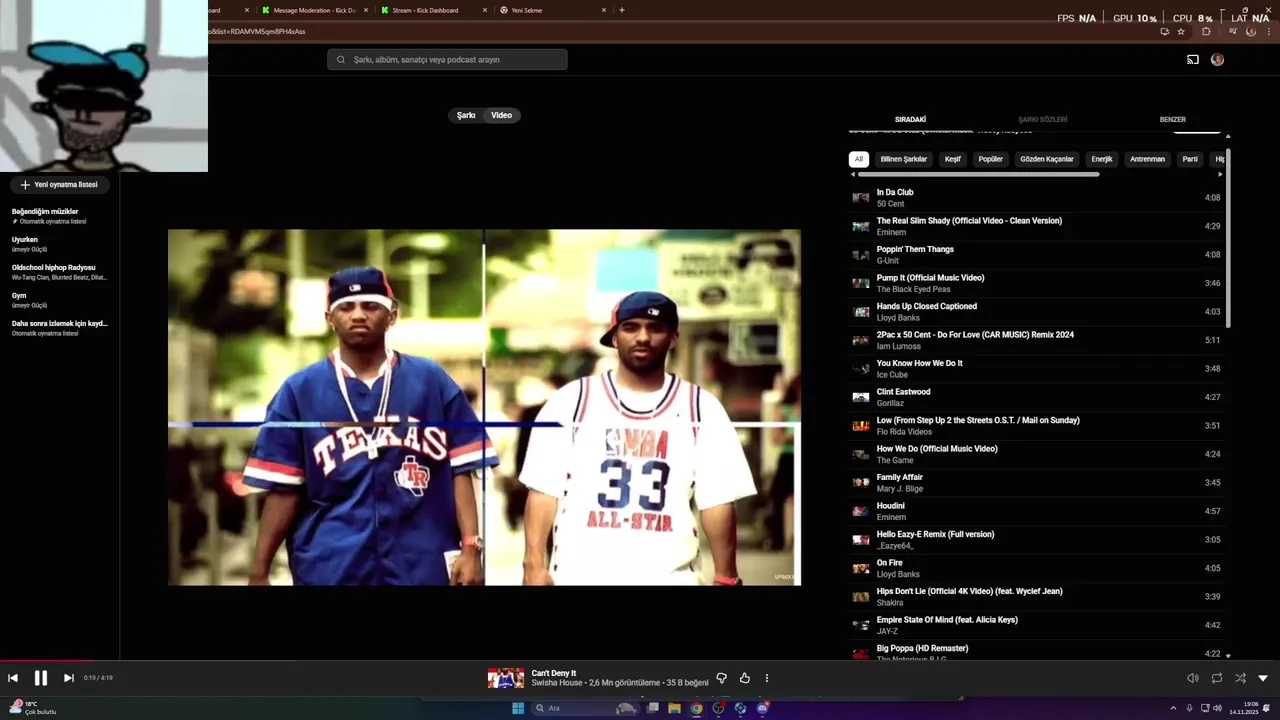The width and height of the screenshot is (1280, 720).
Task: Like the song Can't Deny It
Action: (745, 678)
